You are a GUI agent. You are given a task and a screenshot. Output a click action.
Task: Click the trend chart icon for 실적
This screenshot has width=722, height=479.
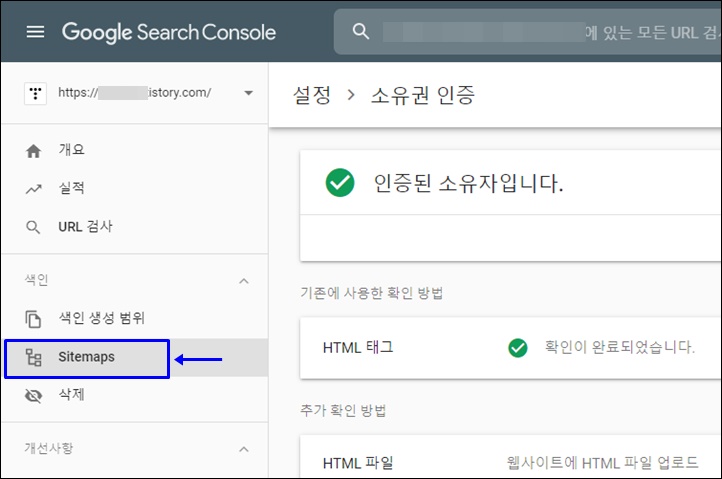point(33,189)
